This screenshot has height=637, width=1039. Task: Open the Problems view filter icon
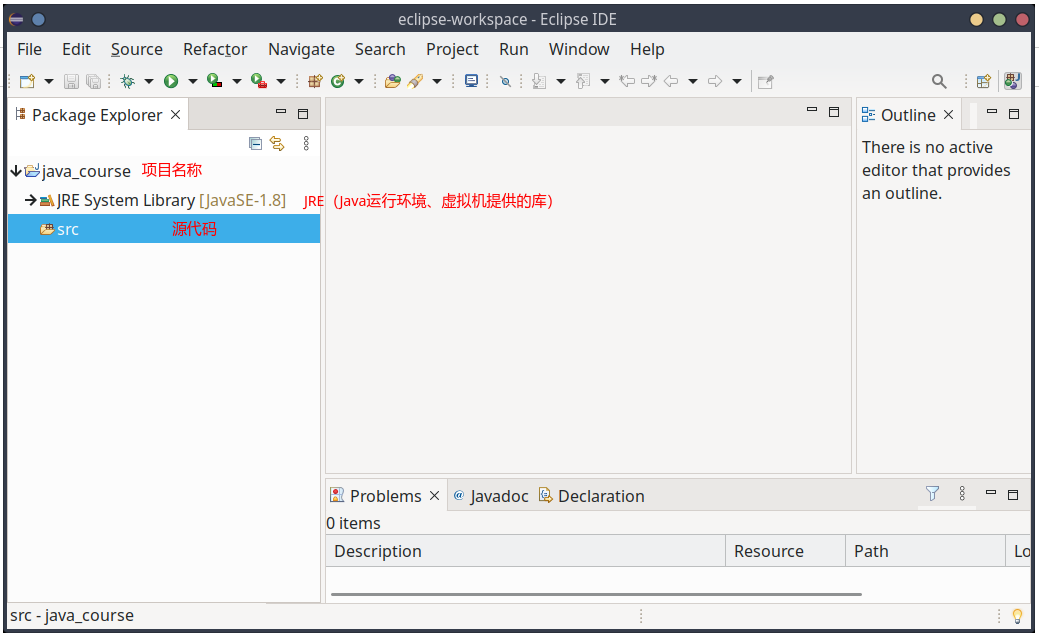tap(932, 494)
